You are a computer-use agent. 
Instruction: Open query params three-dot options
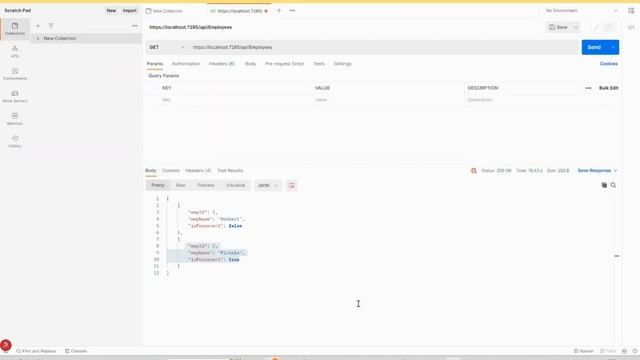pyautogui.click(x=588, y=88)
